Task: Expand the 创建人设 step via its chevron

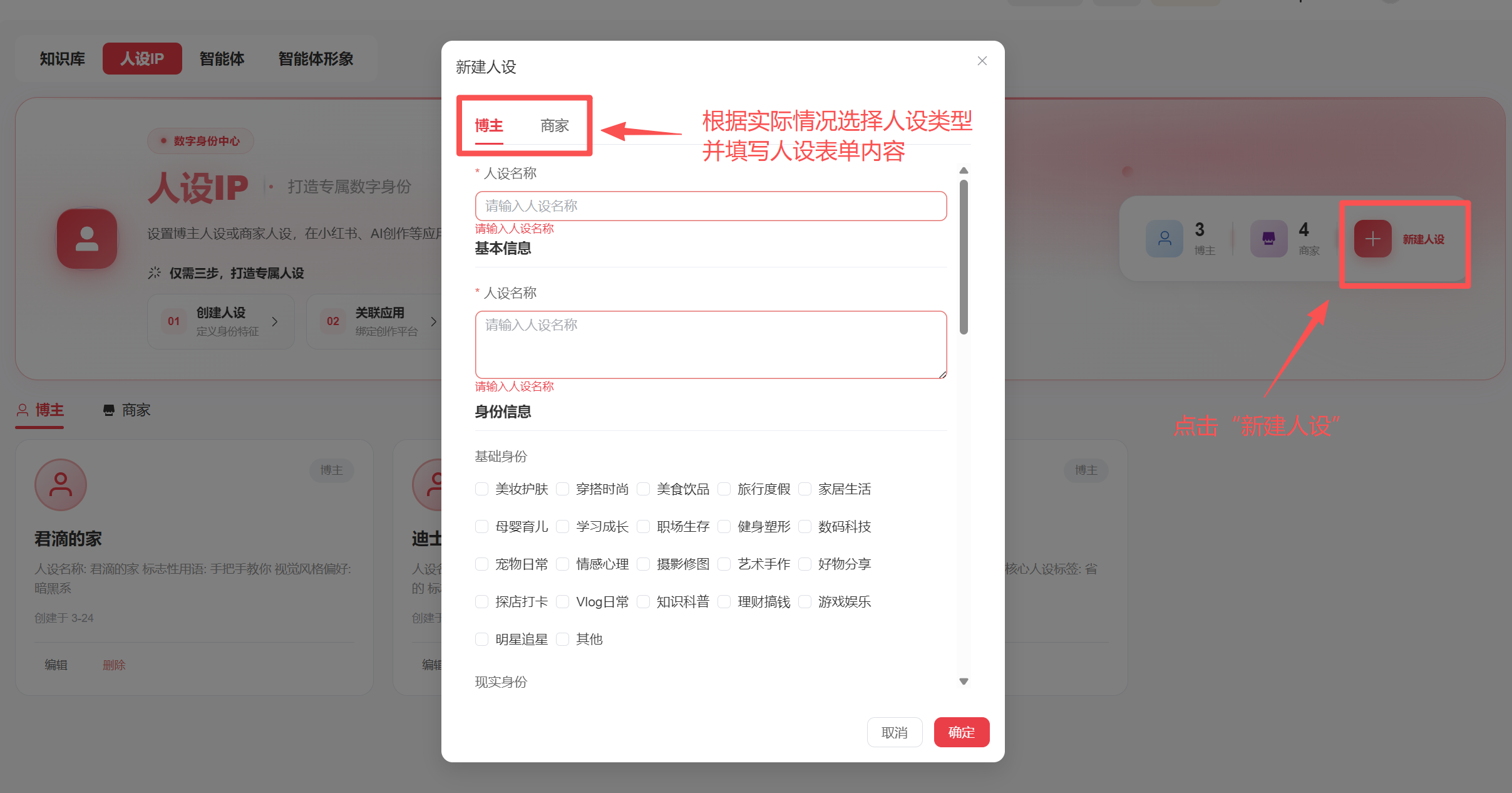Action: 274,321
